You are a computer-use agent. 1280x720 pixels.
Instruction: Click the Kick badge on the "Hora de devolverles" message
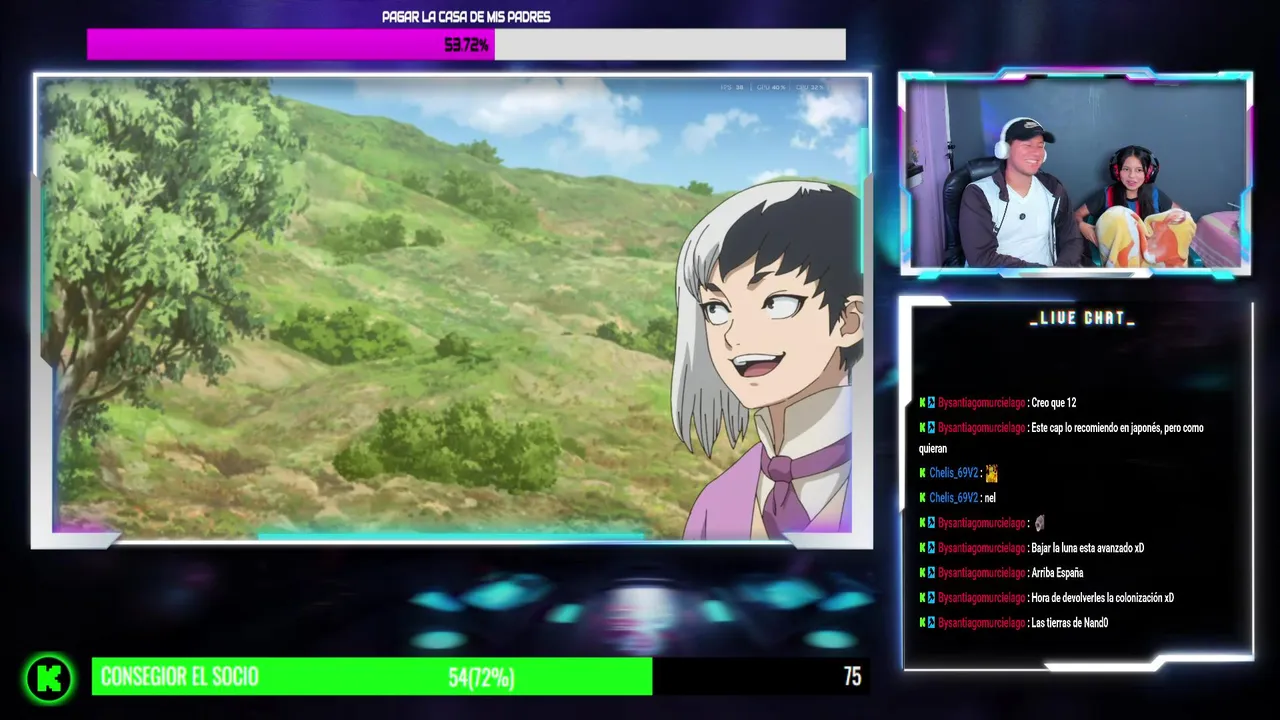click(x=923, y=598)
